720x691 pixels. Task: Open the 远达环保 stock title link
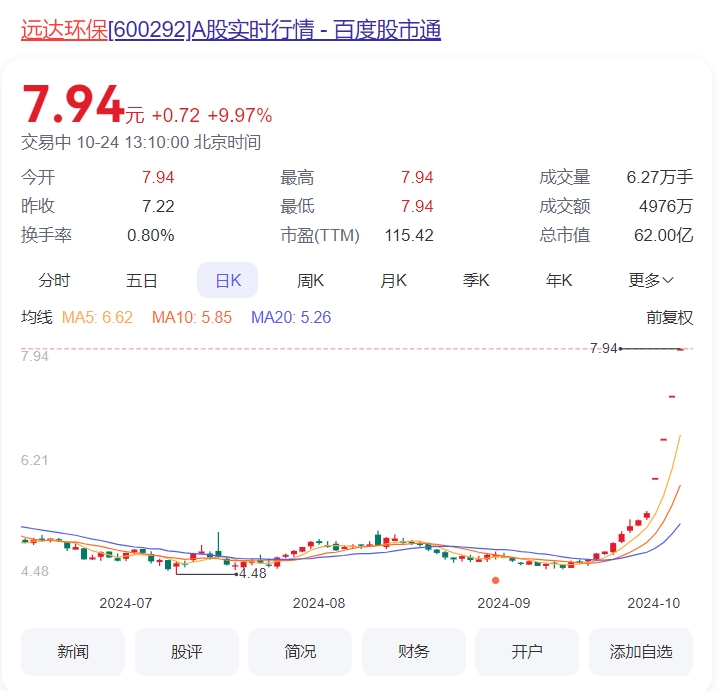click(230, 30)
